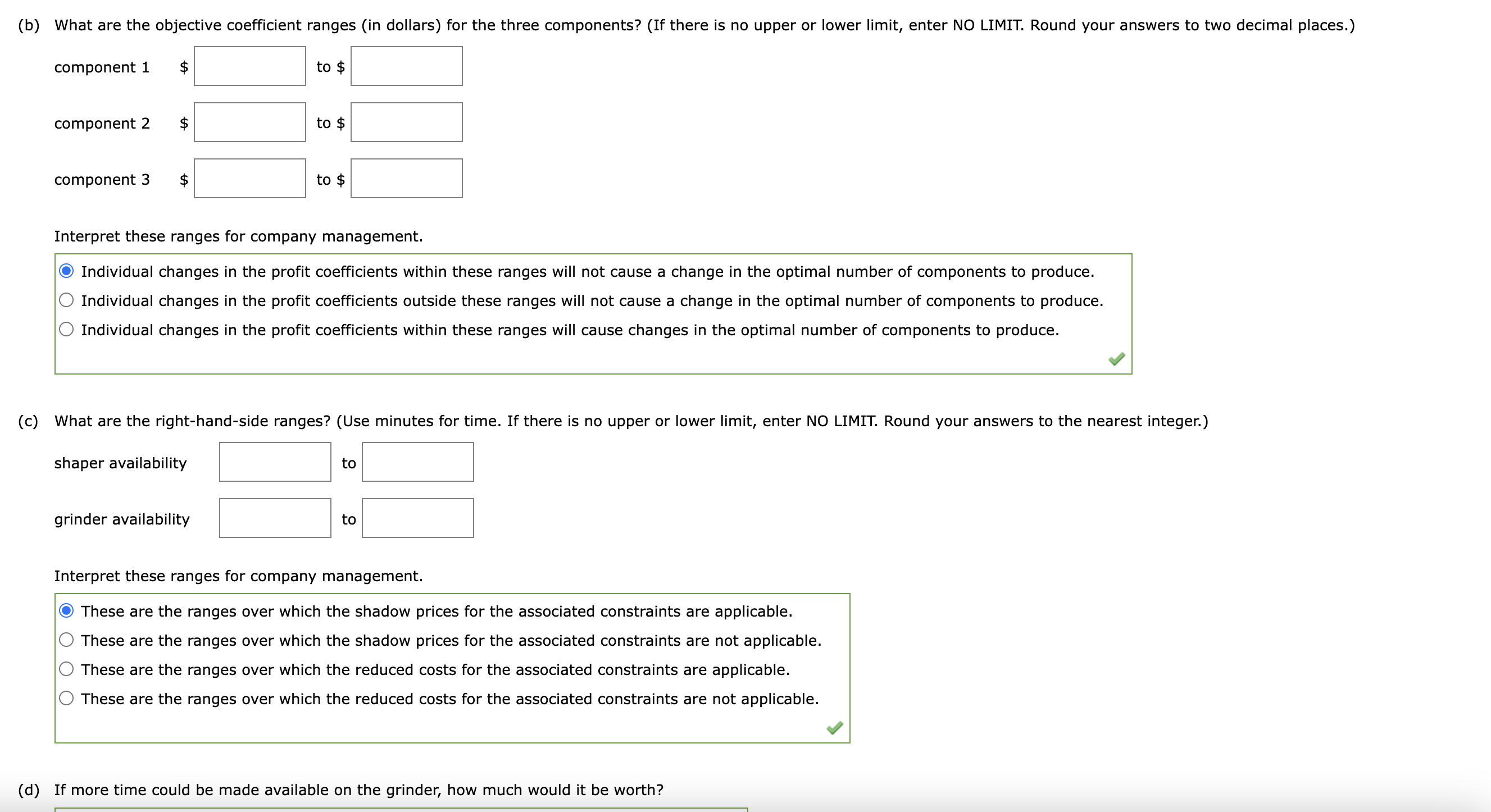Click component 1 upper limit input box
The width and height of the screenshot is (1491, 812).
coord(406,66)
